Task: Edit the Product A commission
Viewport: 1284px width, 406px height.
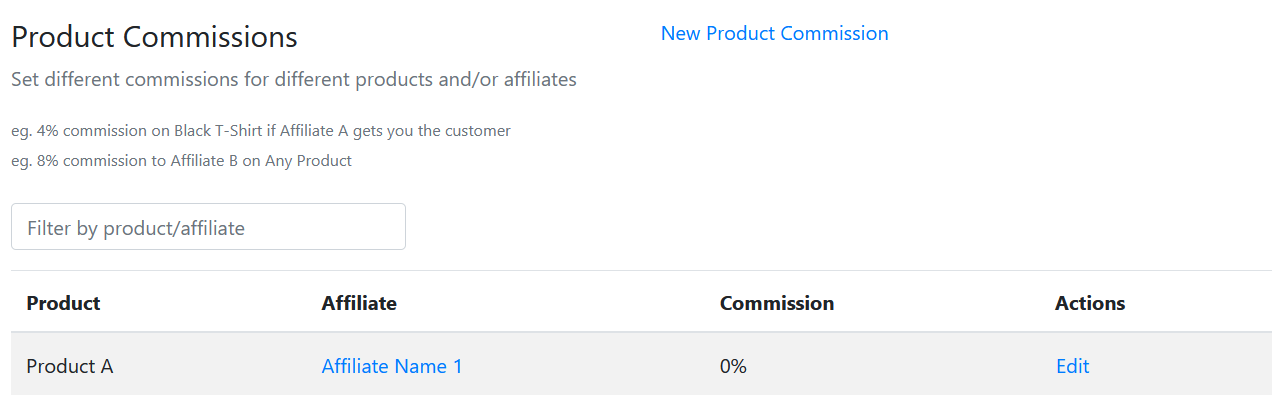Action: (1072, 366)
